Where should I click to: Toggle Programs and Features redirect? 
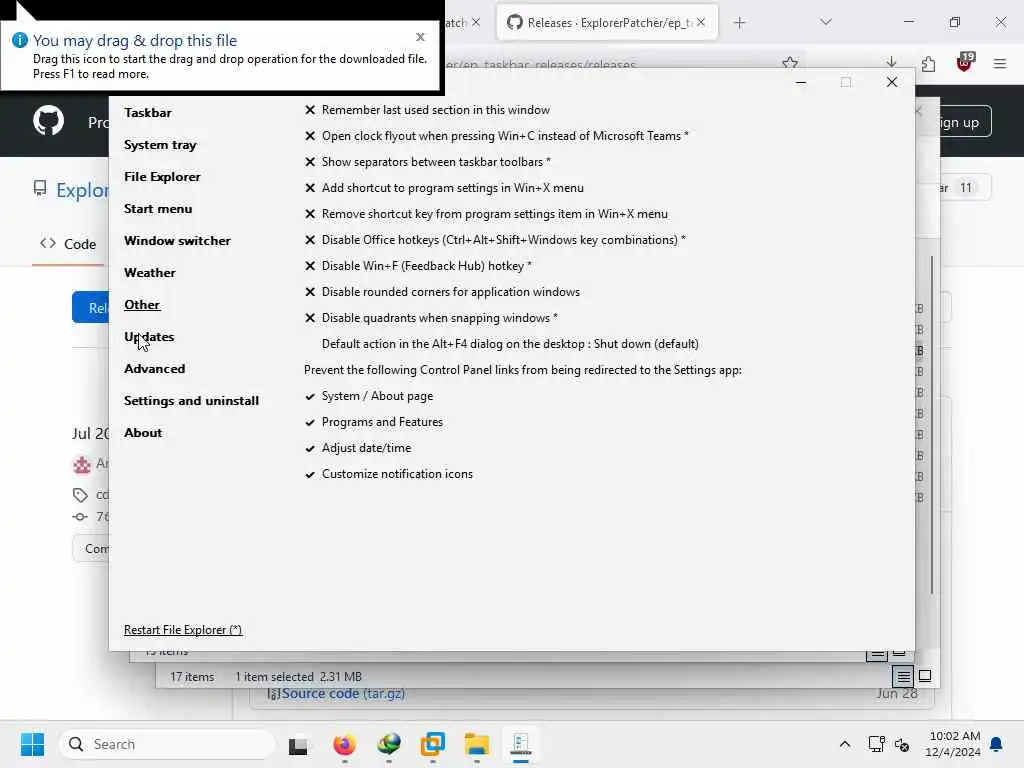374,423
